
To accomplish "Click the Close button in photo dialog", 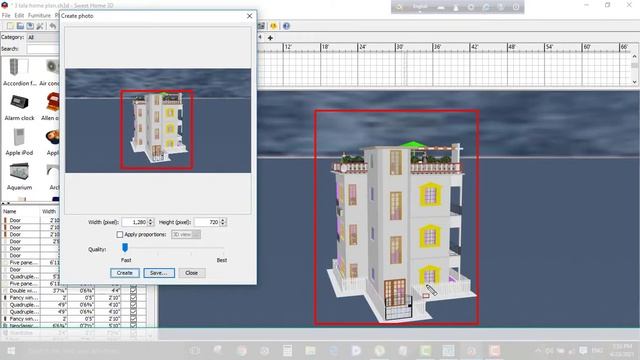I will tap(191, 273).
